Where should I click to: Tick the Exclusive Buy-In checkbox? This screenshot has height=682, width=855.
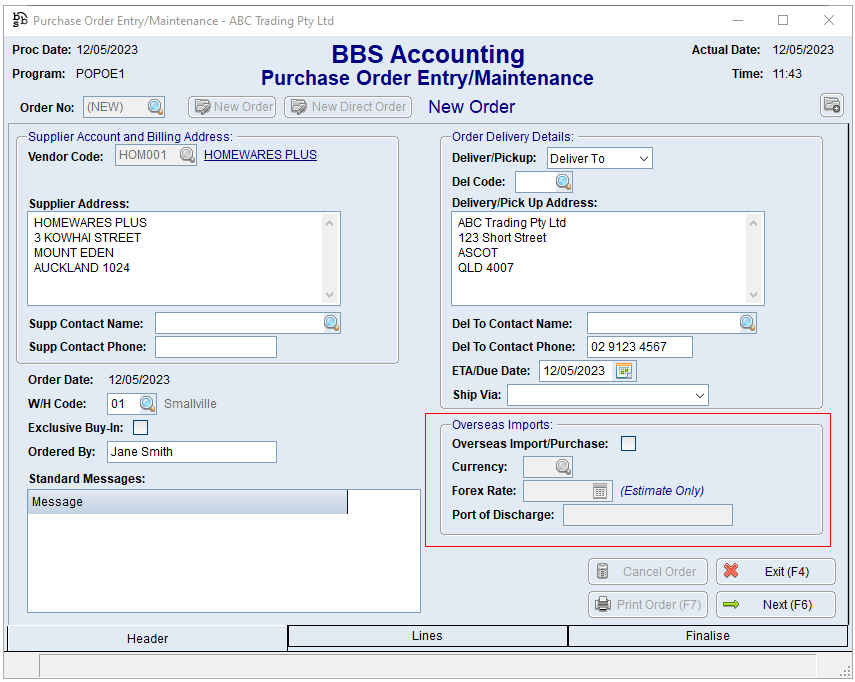(x=141, y=428)
